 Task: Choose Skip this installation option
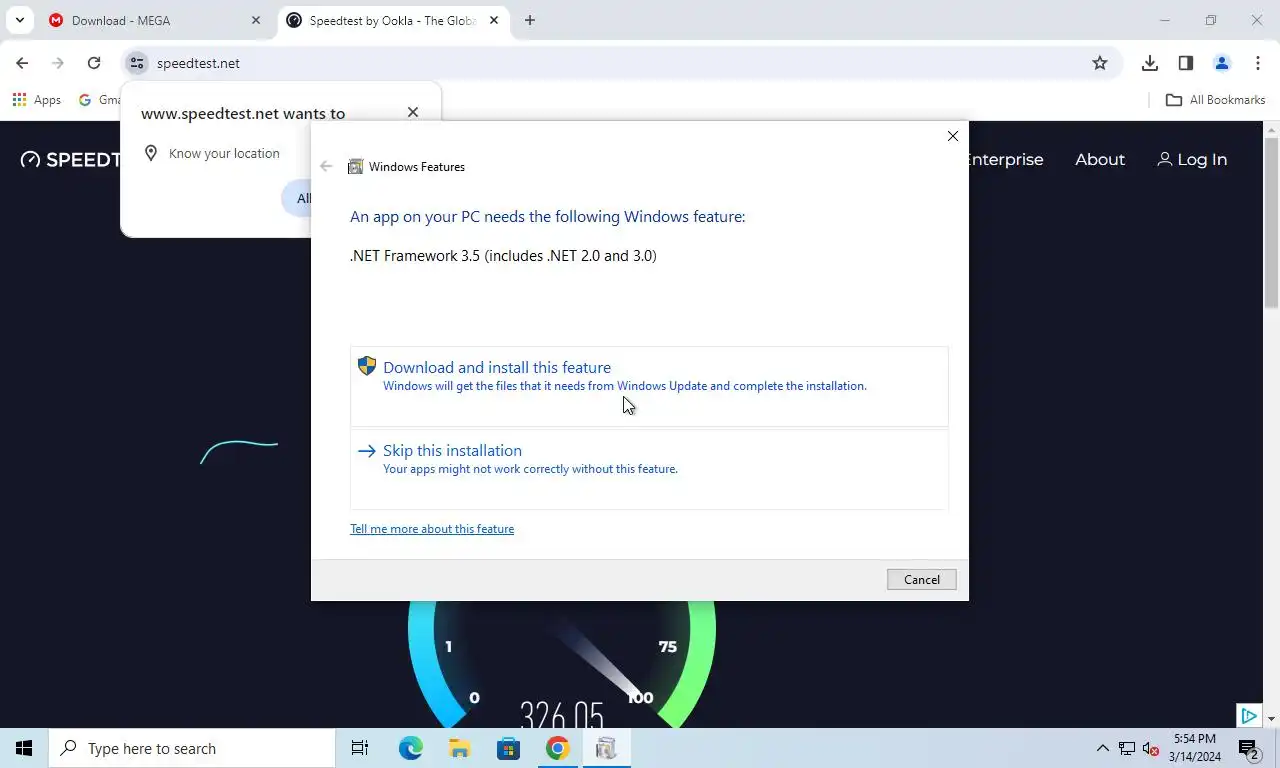(649, 469)
